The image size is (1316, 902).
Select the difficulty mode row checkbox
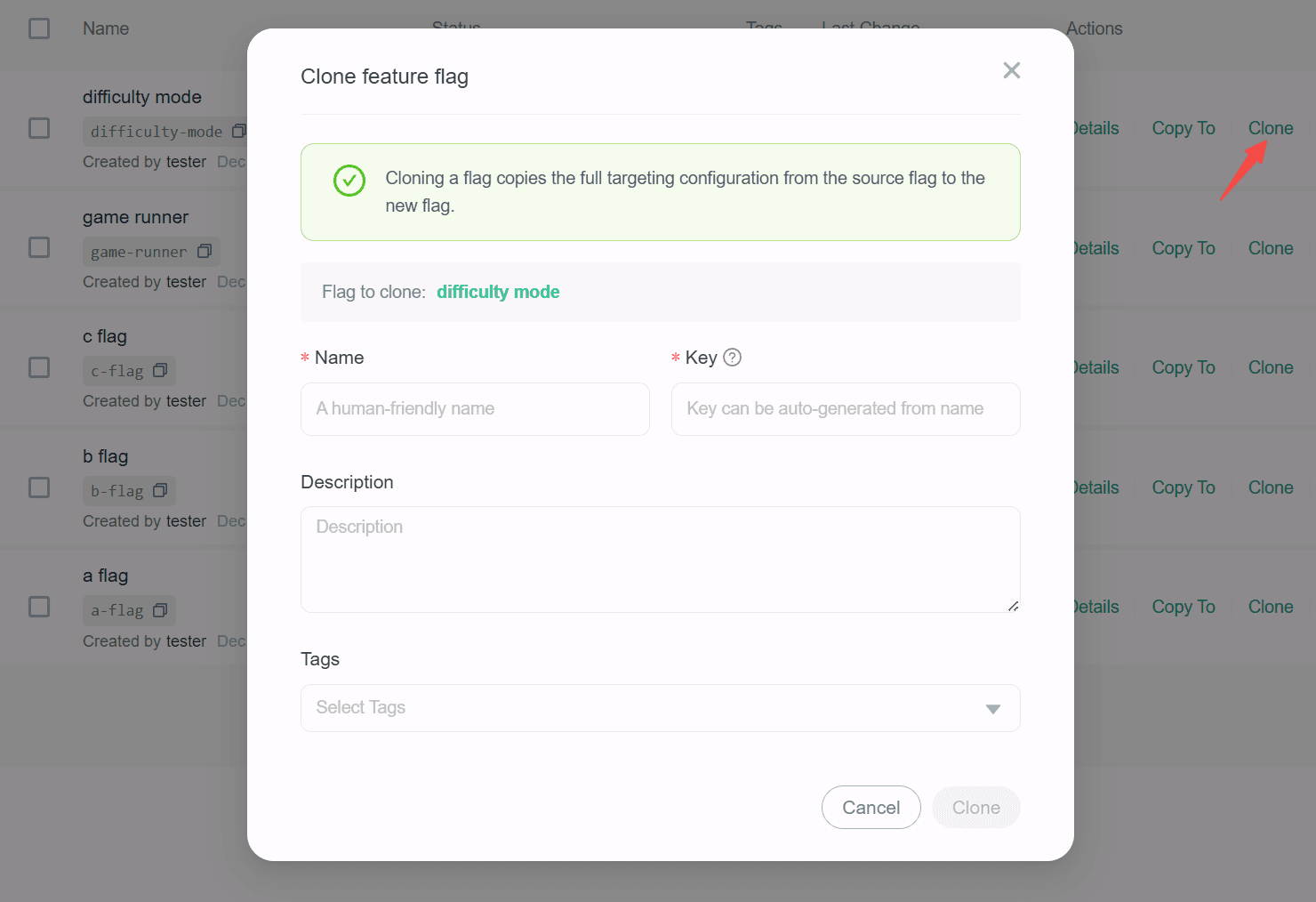(39, 127)
